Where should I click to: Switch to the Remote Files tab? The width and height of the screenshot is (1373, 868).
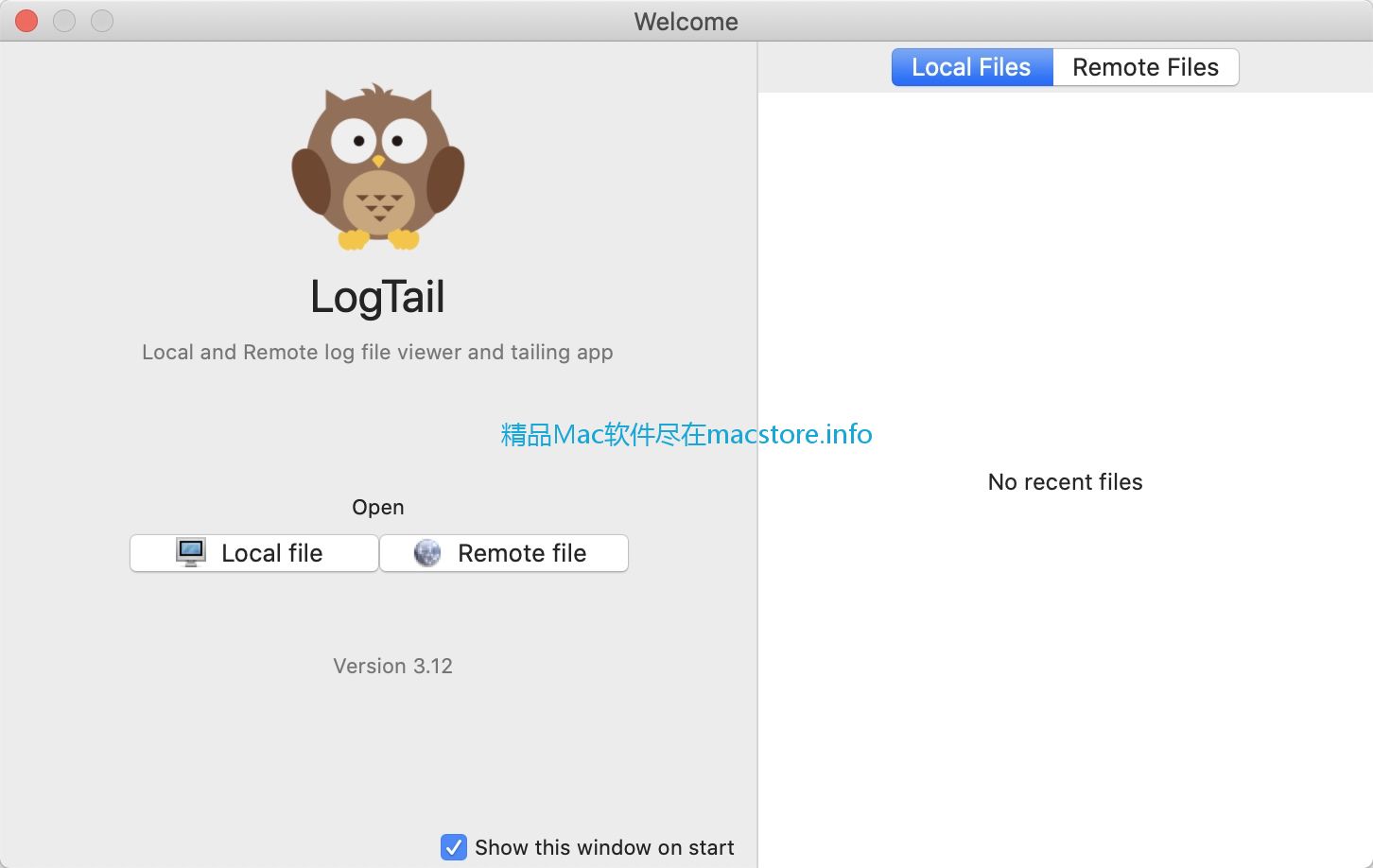[1145, 67]
